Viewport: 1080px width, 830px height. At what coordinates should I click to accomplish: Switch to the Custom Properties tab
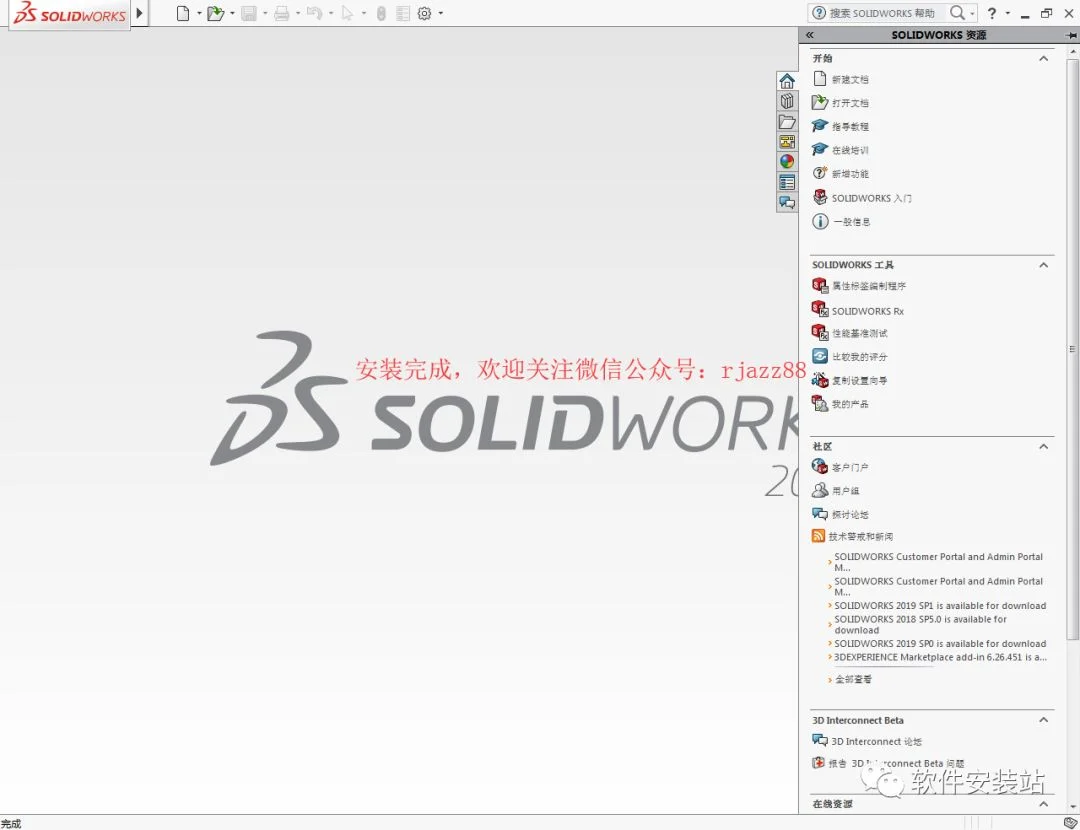787,182
